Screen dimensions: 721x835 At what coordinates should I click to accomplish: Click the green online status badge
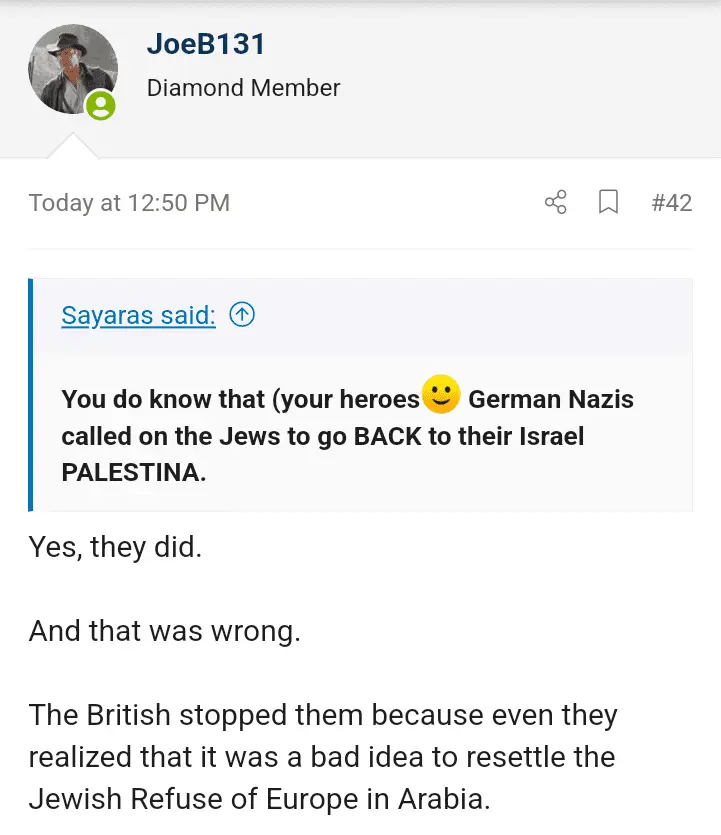click(100, 105)
